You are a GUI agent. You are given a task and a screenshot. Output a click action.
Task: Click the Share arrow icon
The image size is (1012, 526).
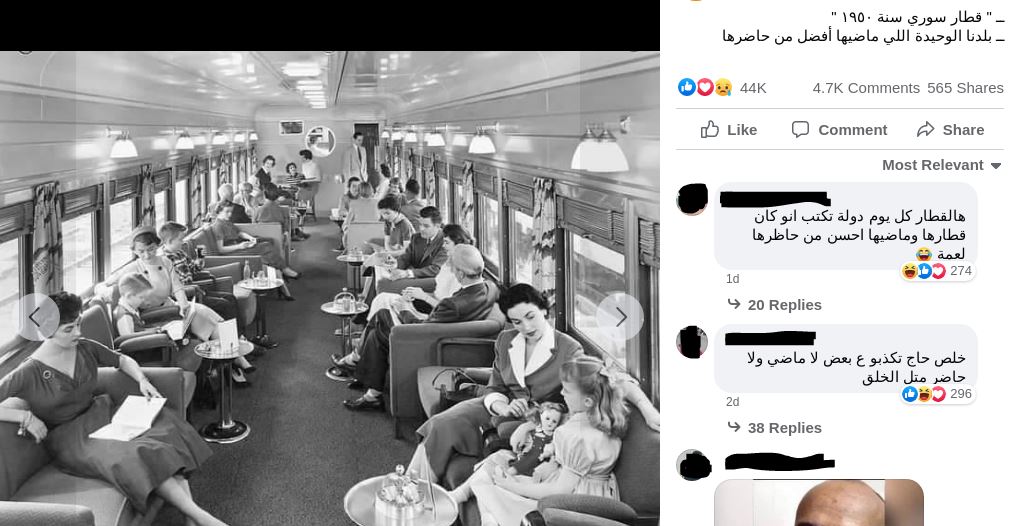pos(926,130)
